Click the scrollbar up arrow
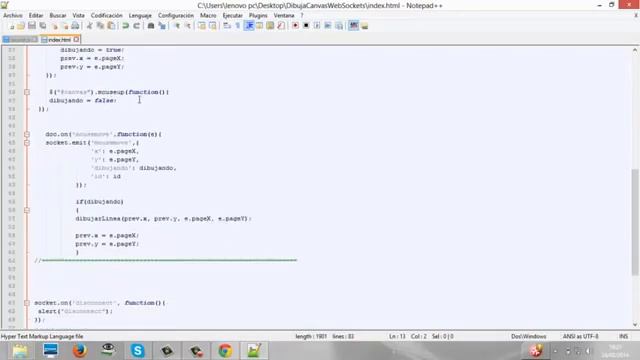 click(x=635, y=50)
